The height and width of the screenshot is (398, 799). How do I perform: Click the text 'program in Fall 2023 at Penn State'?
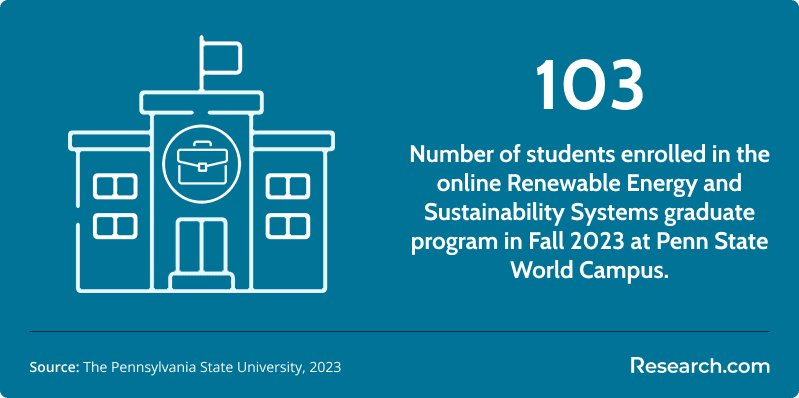pyautogui.click(x=590, y=241)
